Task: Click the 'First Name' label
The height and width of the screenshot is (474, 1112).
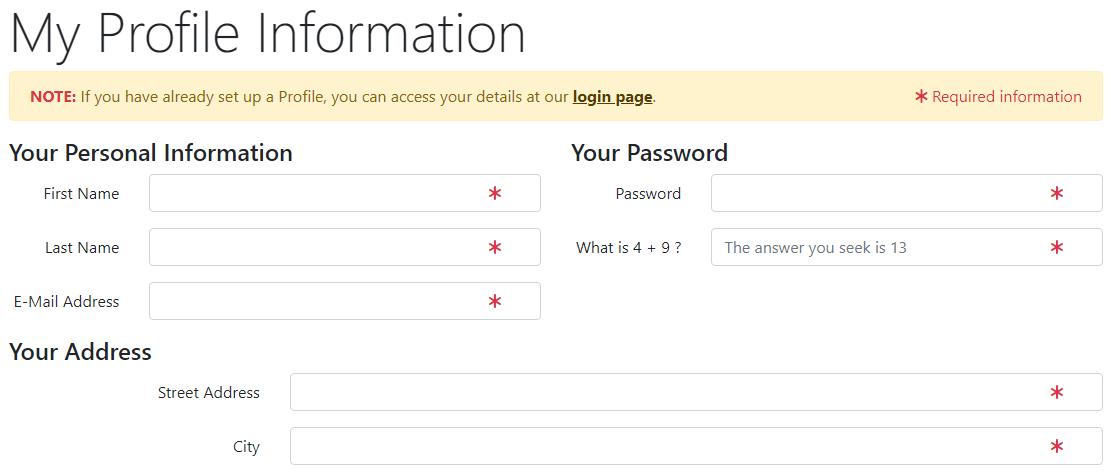Action: pyautogui.click(x=82, y=194)
